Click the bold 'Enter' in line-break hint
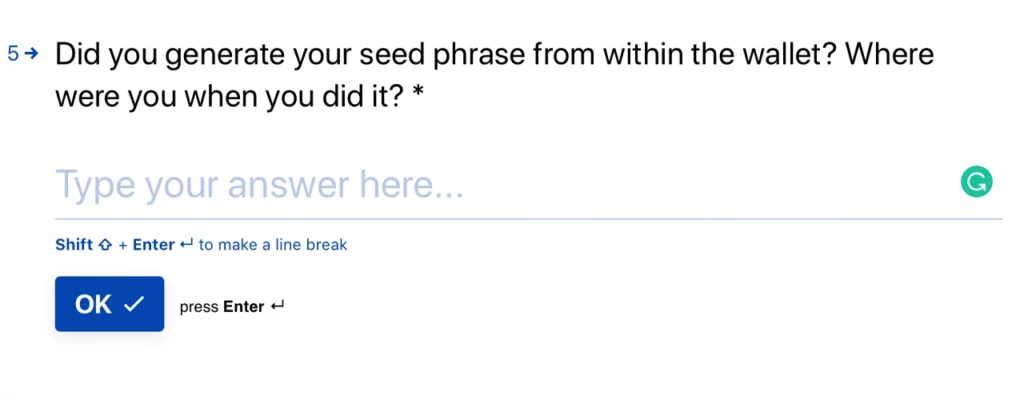The image size is (1024, 400). [x=153, y=245]
